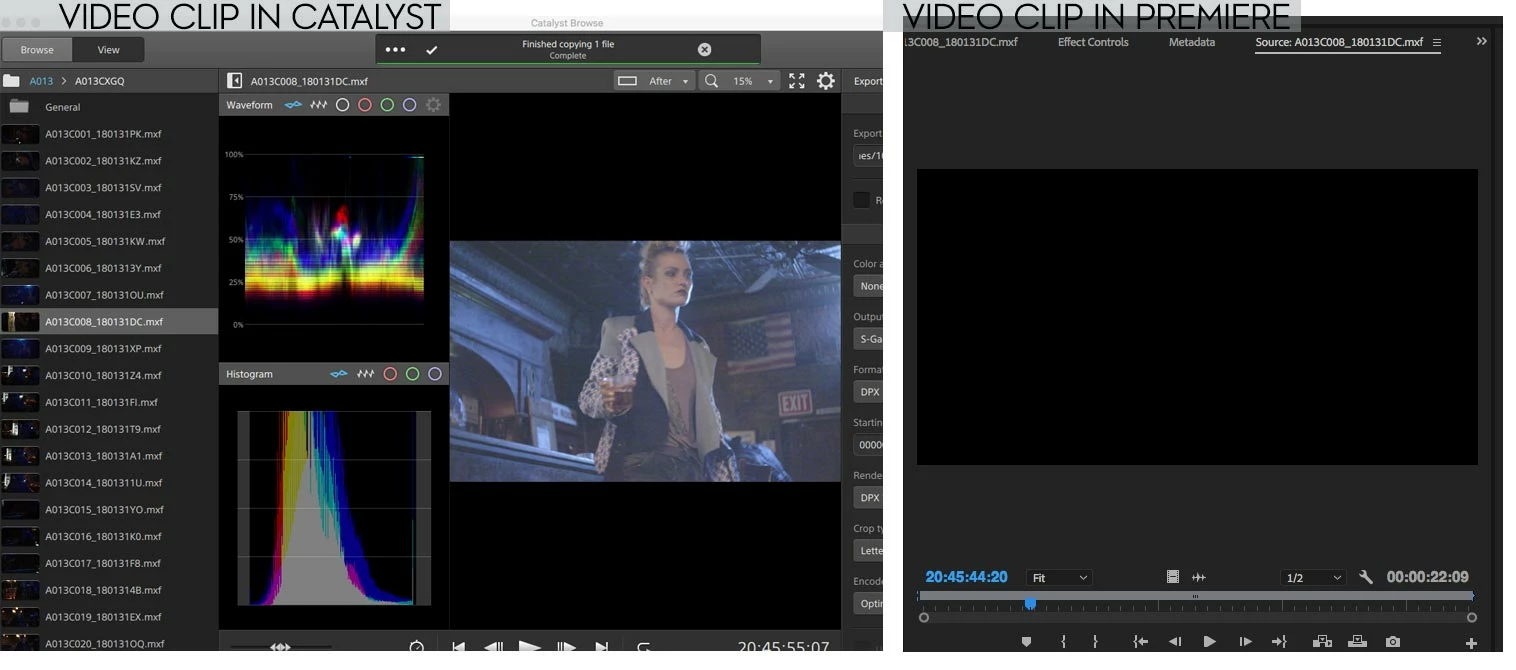Open the Metadata tab in Premiere
This screenshot has height=670, width=1516.
(1192, 42)
